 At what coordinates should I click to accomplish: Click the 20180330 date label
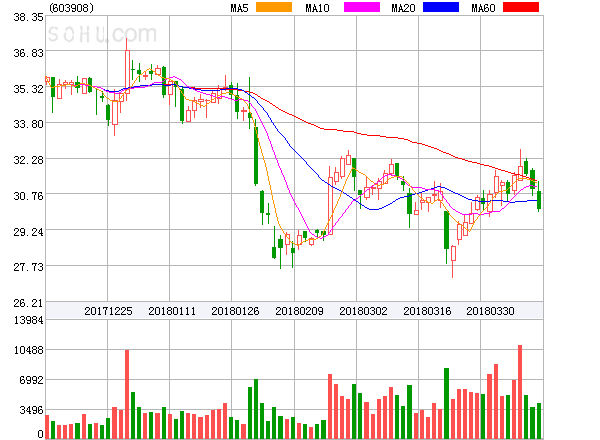pyautogui.click(x=490, y=311)
